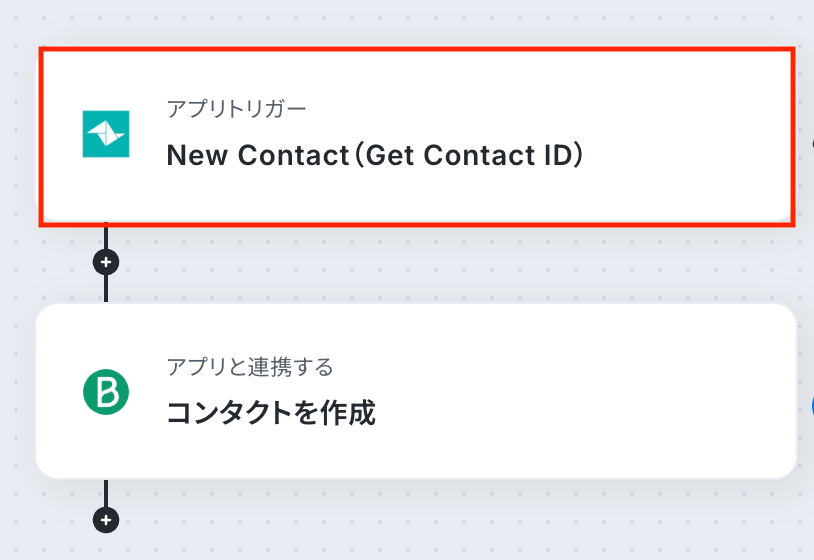The height and width of the screenshot is (560, 814).
Task: Select the New Contact(Get Contact ID) title
Action: click(x=374, y=155)
